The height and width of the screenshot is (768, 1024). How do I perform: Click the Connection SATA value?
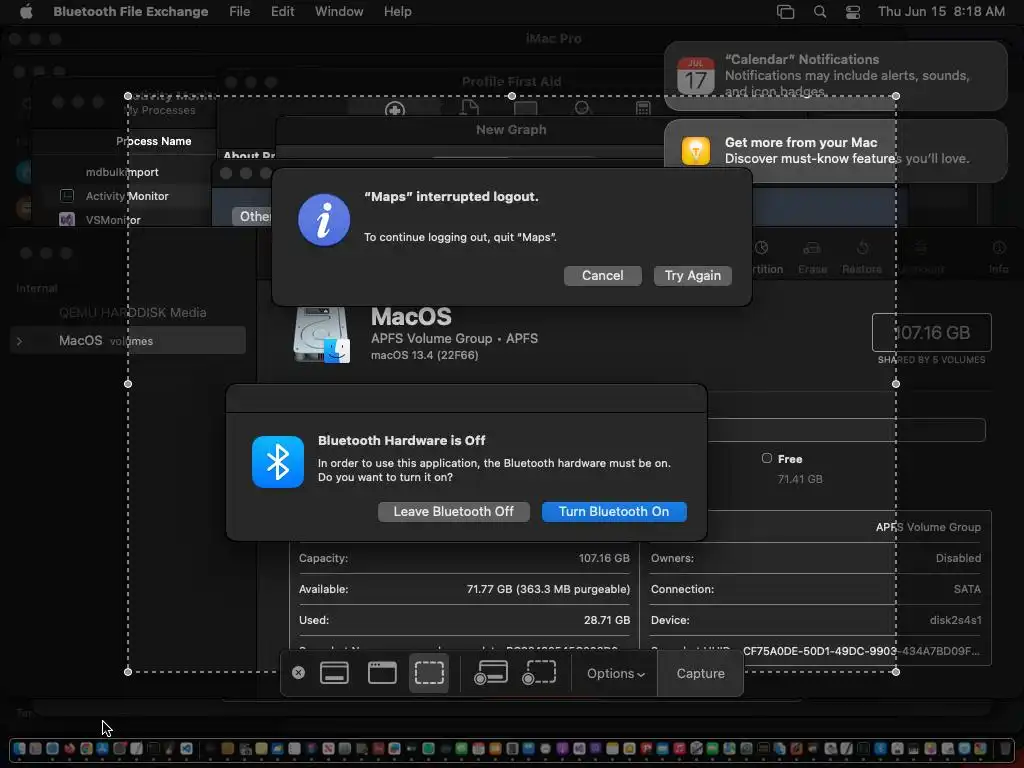[967, 589]
